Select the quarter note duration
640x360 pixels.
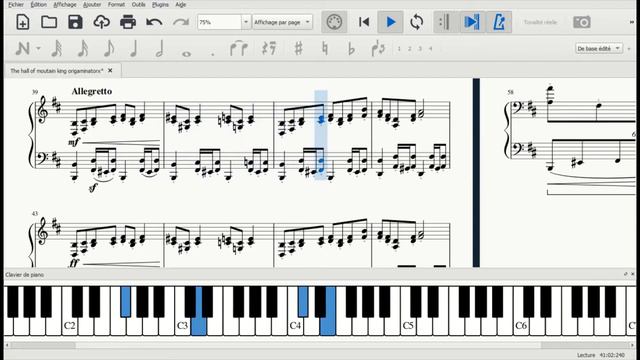(133, 49)
